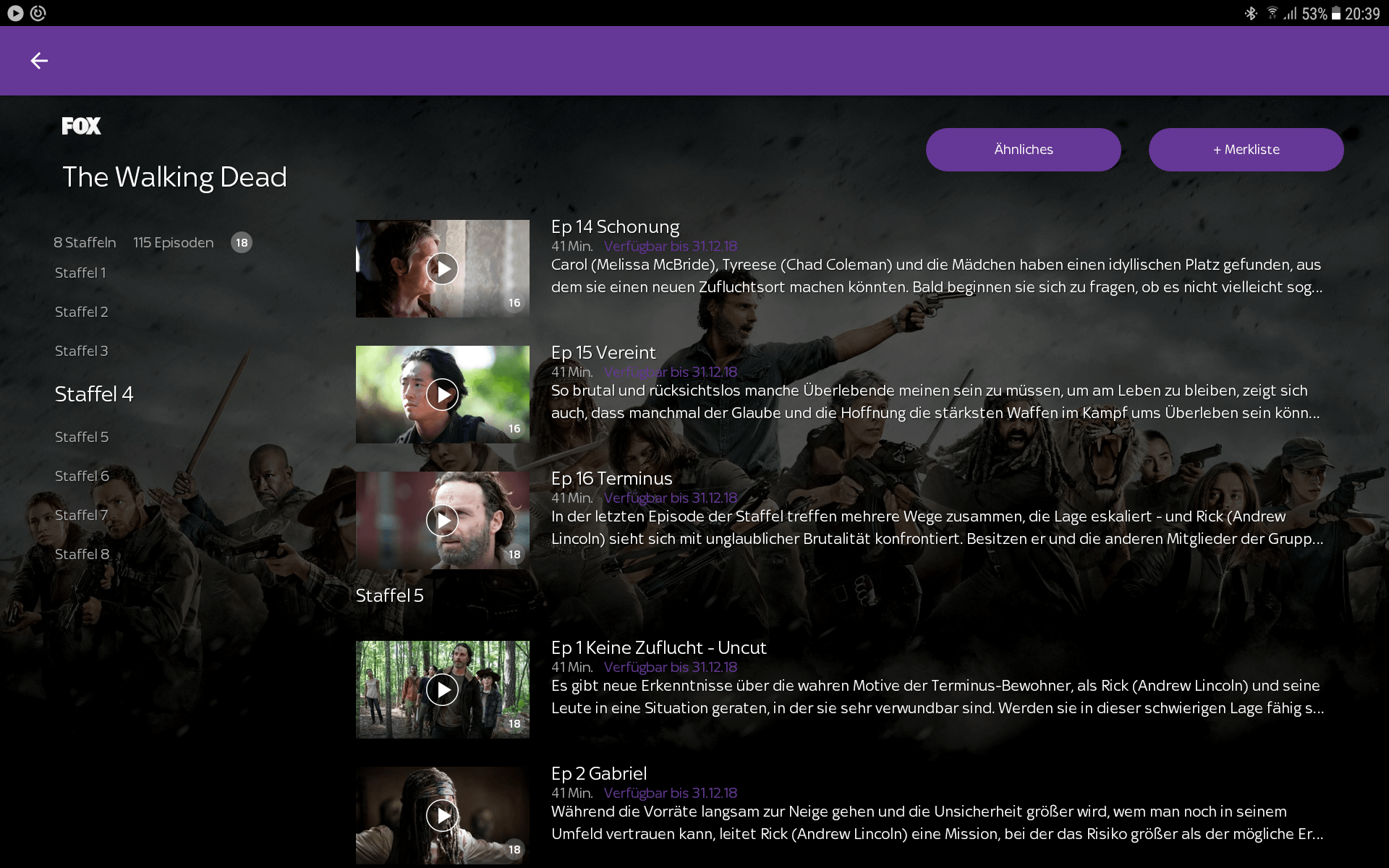Select Staffel 7 in the season list
The width and height of the screenshot is (1389, 868).
point(81,515)
